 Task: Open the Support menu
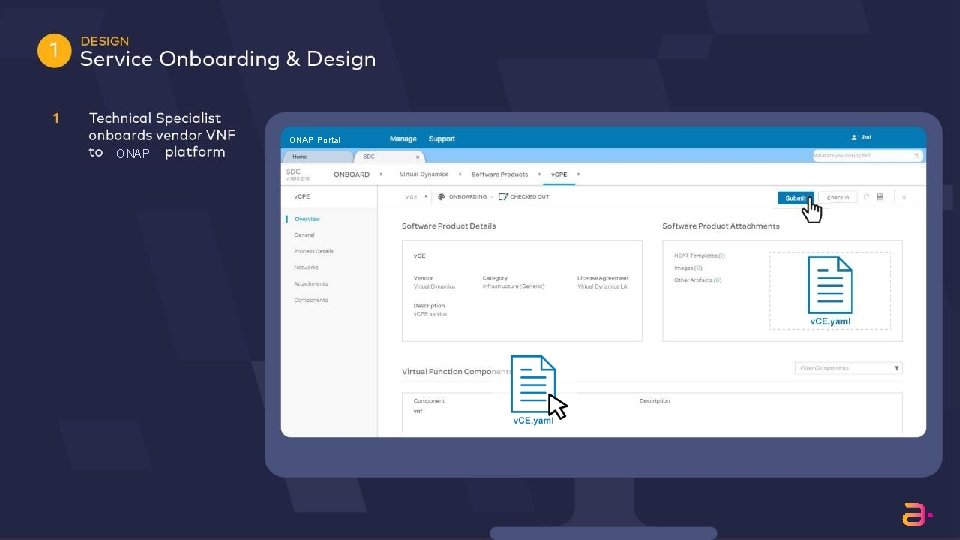click(441, 139)
